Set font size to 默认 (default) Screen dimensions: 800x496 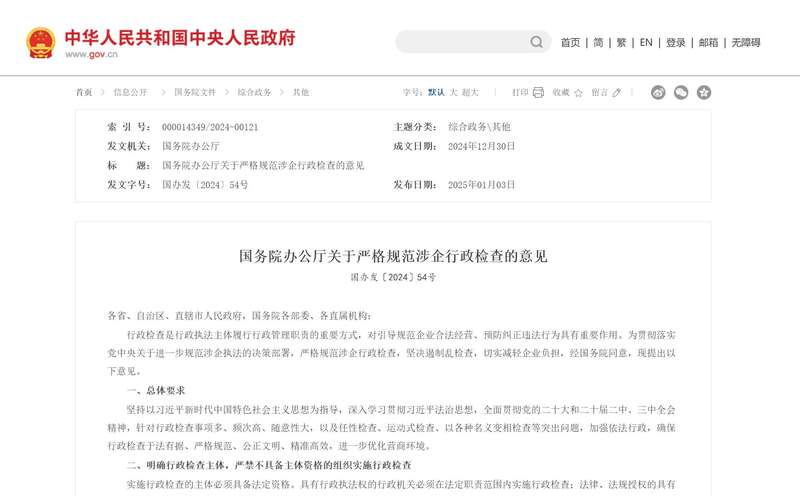point(436,92)
